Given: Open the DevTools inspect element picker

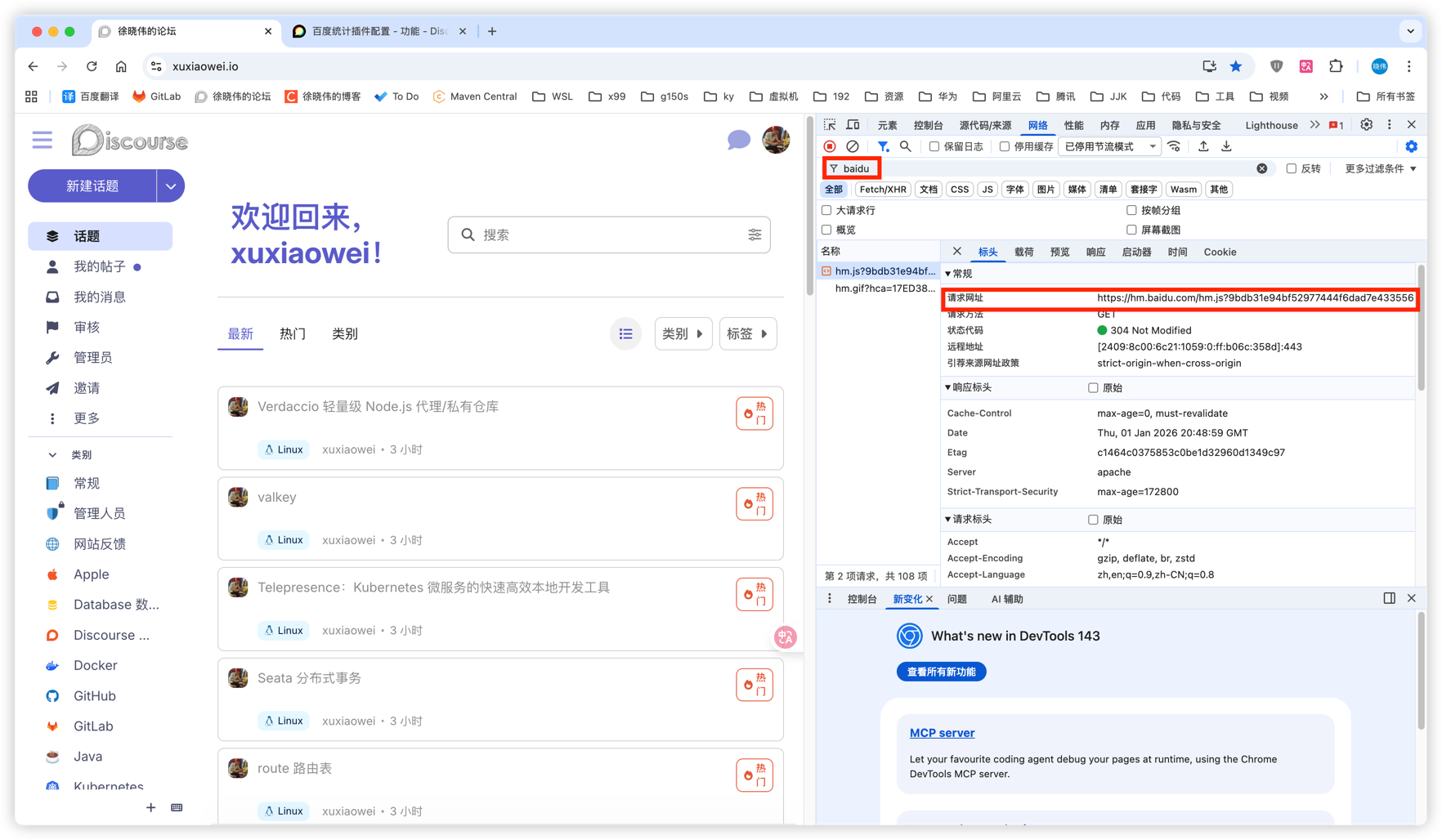Looking at the screenshot, I should 830,125.
